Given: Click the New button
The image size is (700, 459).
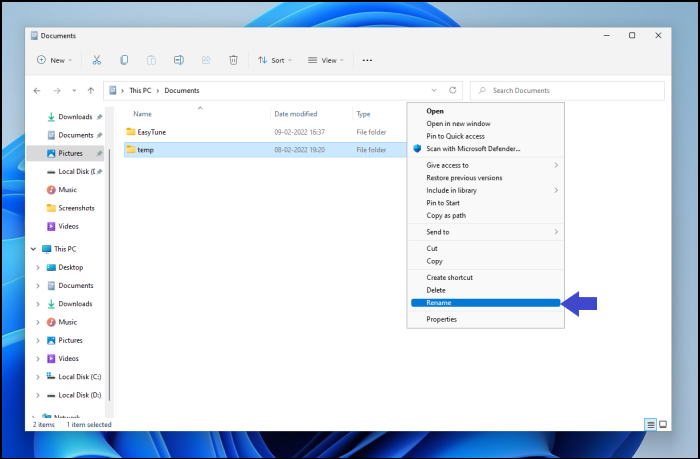Looking at the screenshot, I should [x=51, y=60].
